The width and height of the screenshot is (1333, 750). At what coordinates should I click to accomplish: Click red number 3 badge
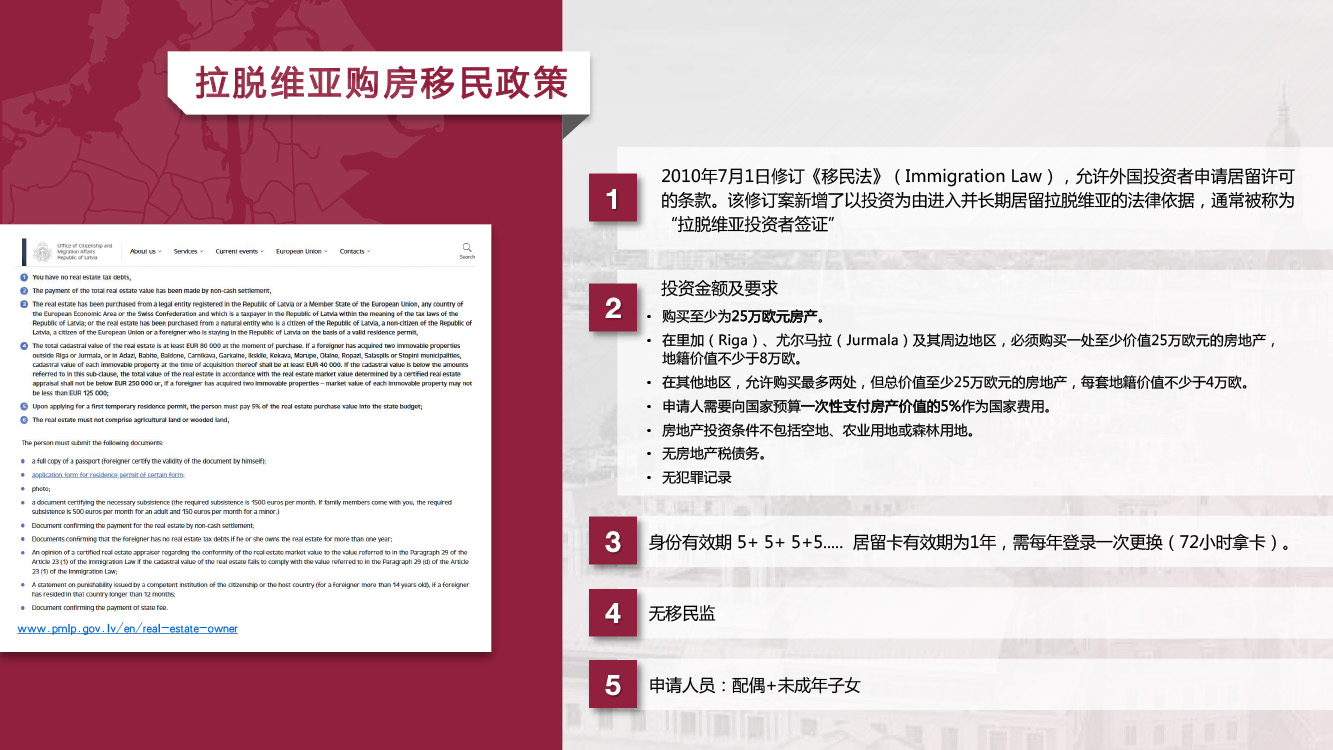[613, 543]
